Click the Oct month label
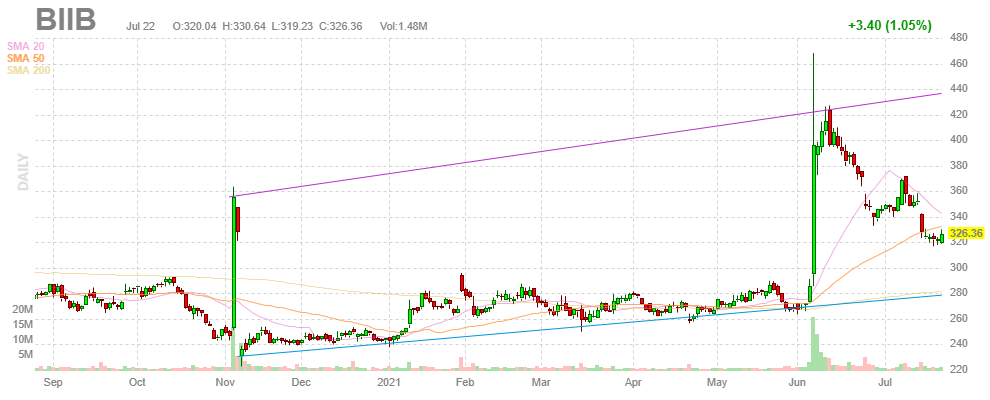 click(x=137, y=382)
